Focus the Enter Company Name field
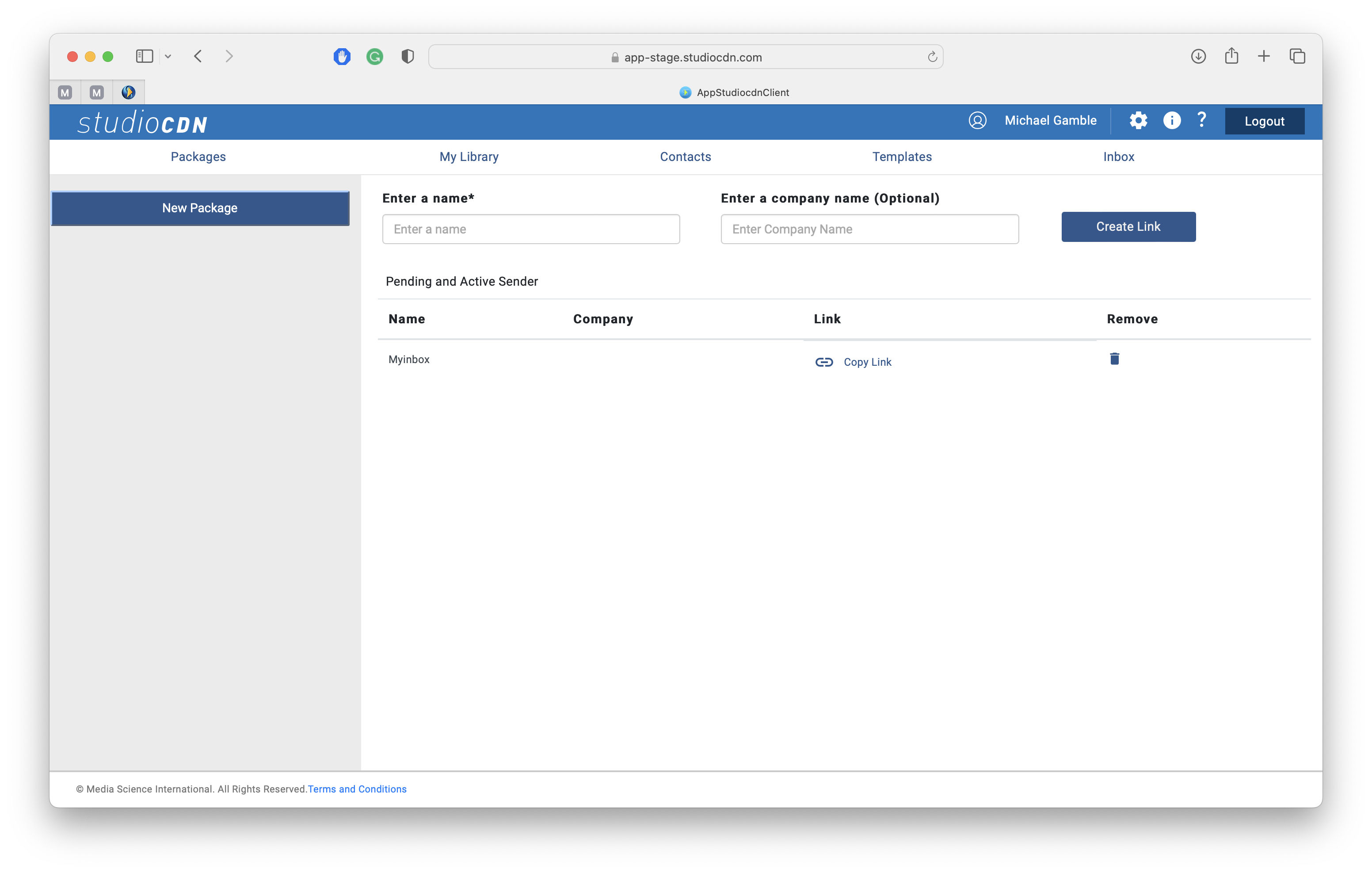Image resolution: width=1372 pixels, height=873 pixels. tap(869, 229)
